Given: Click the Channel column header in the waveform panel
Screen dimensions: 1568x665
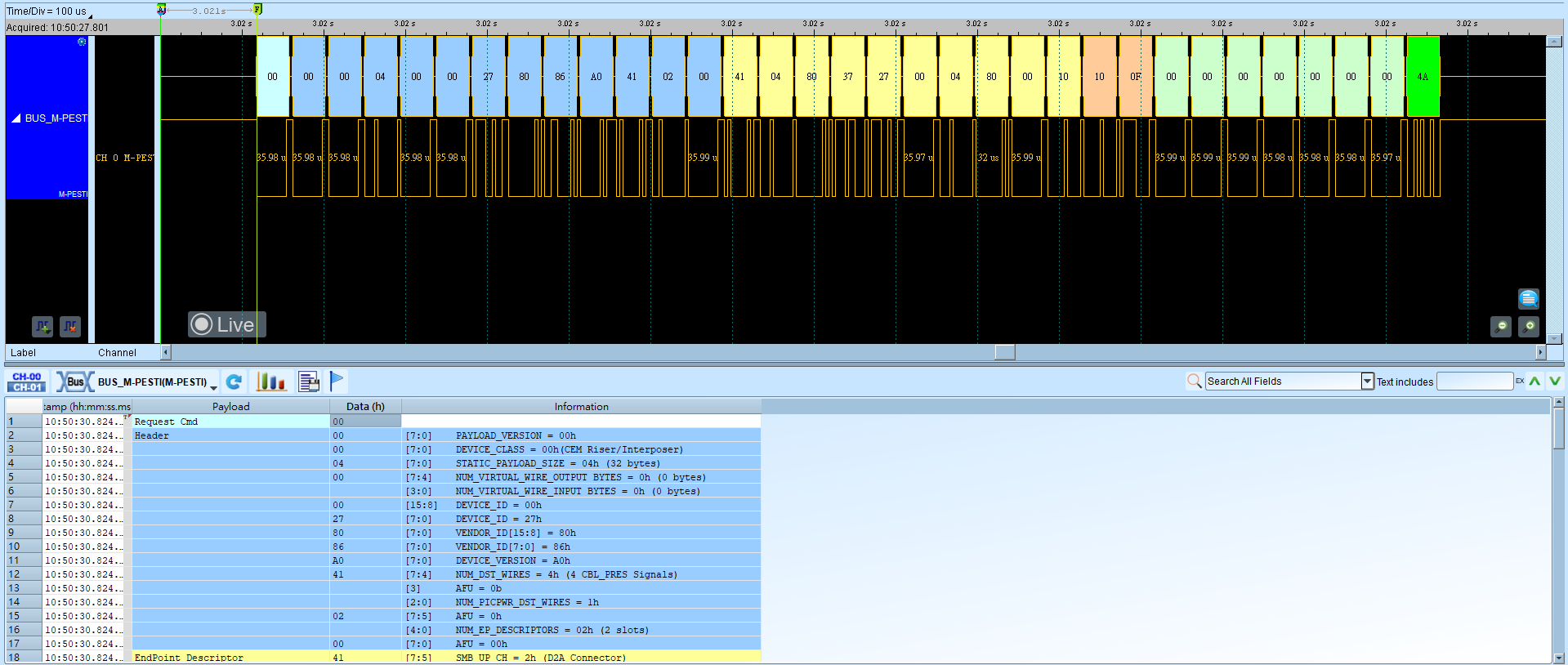Looking at the screenshot, I should pos(117,353).
